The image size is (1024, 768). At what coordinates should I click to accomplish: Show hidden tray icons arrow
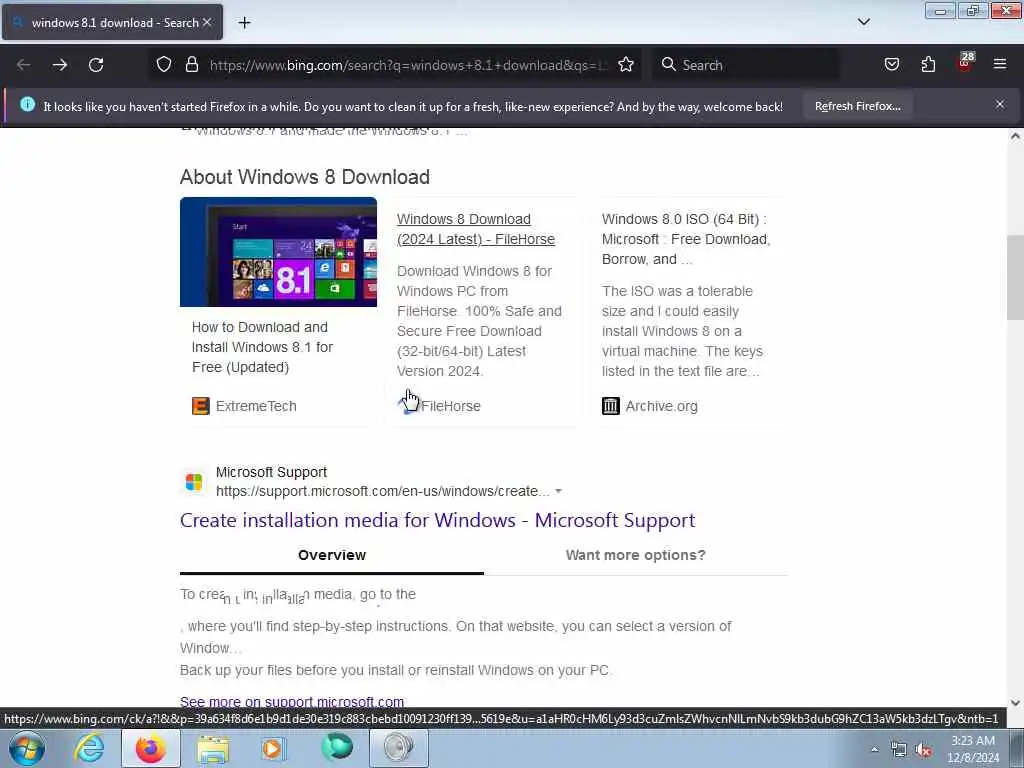874,750
